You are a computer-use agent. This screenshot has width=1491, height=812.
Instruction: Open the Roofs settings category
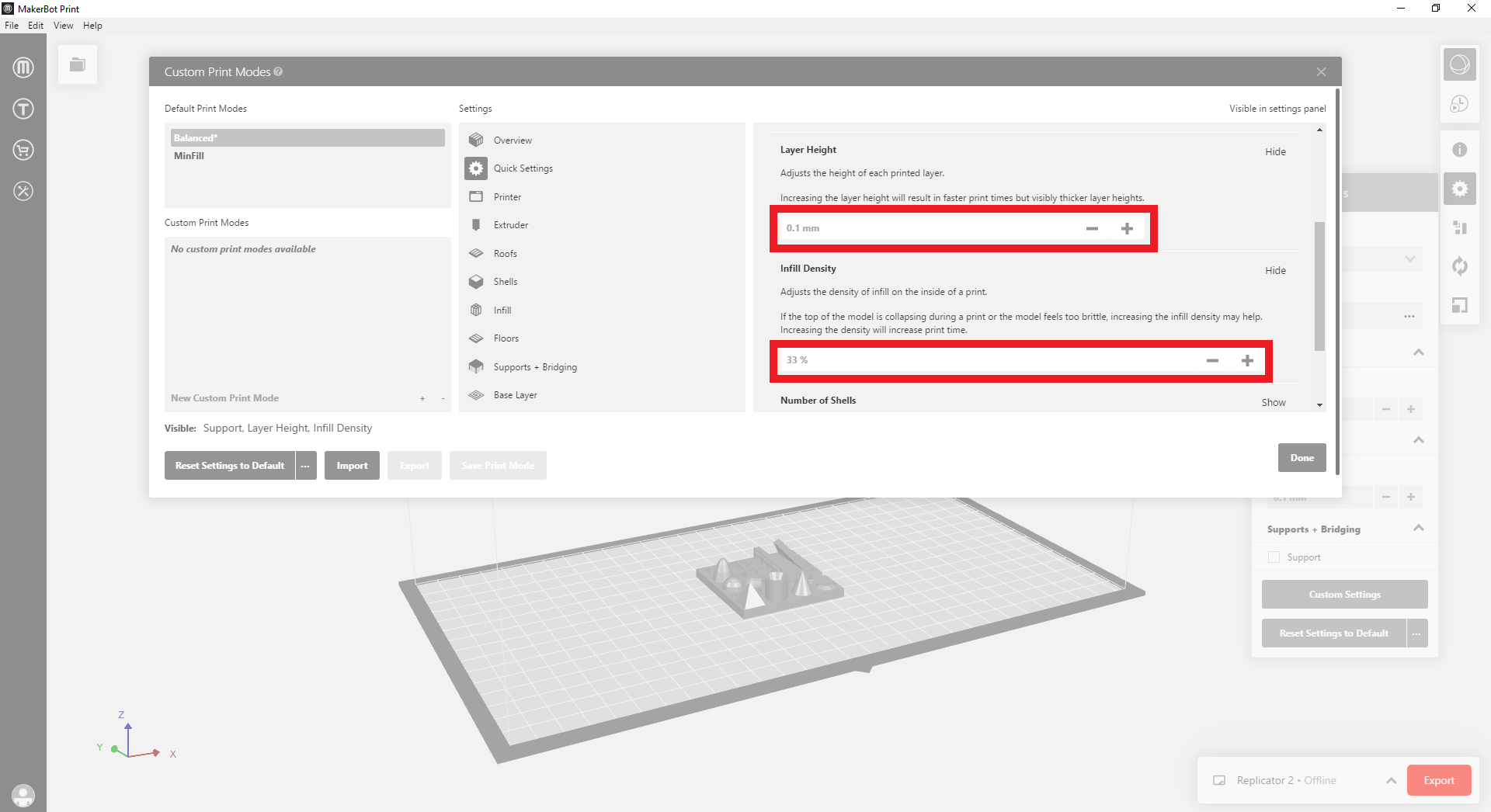pyautogui.click(x=506, y=254)
